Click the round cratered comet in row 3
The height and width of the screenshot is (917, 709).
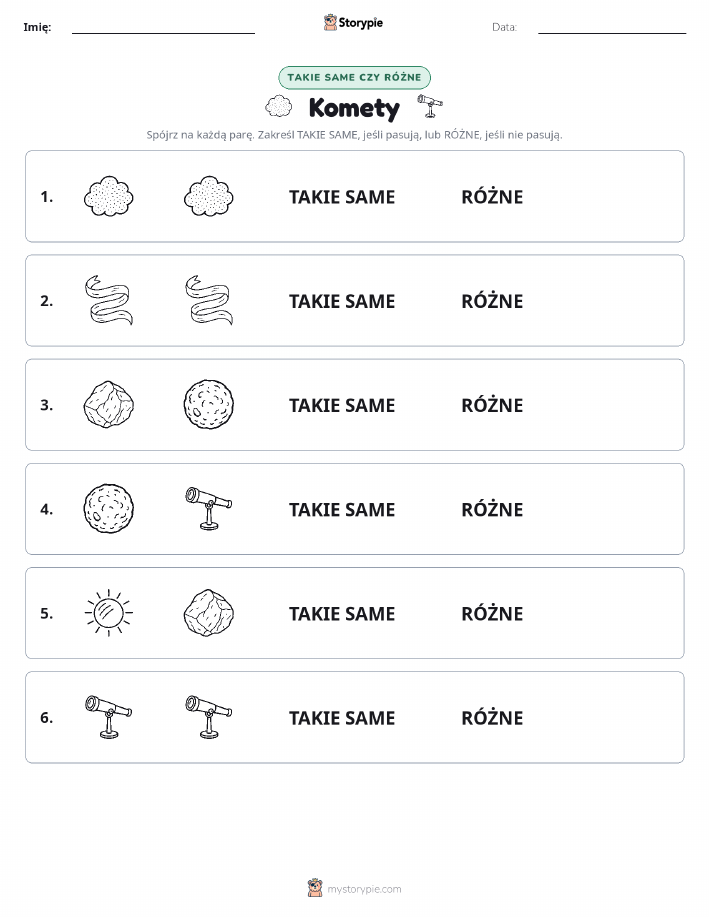pos(209,405)
